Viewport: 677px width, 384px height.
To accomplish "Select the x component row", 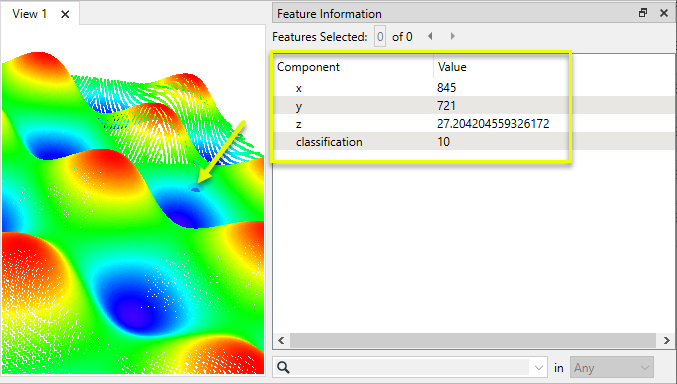I will pyautogui.click(x=474, y=88).
